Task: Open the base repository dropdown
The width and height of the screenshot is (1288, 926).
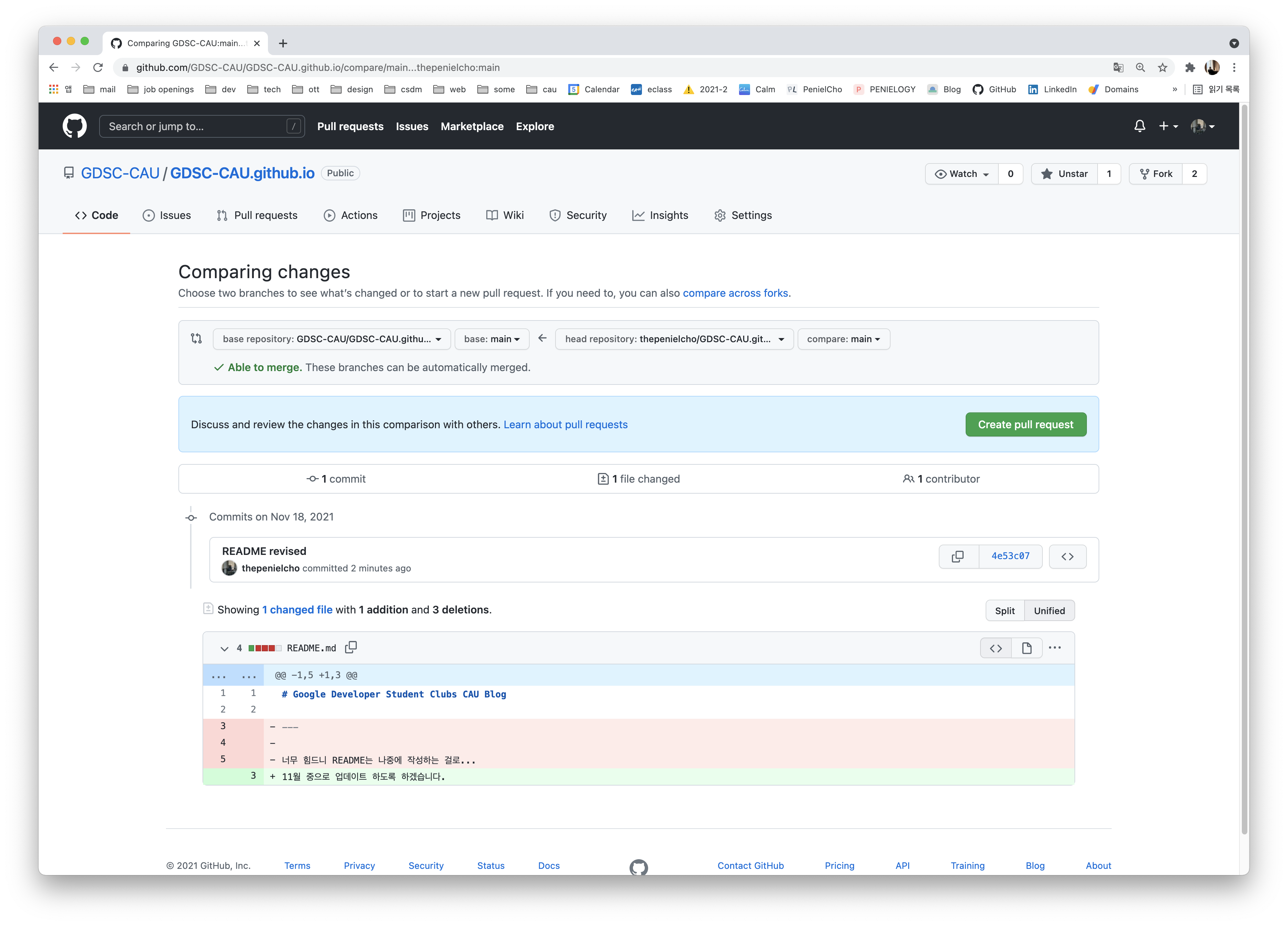Action: tap(332, 339)
